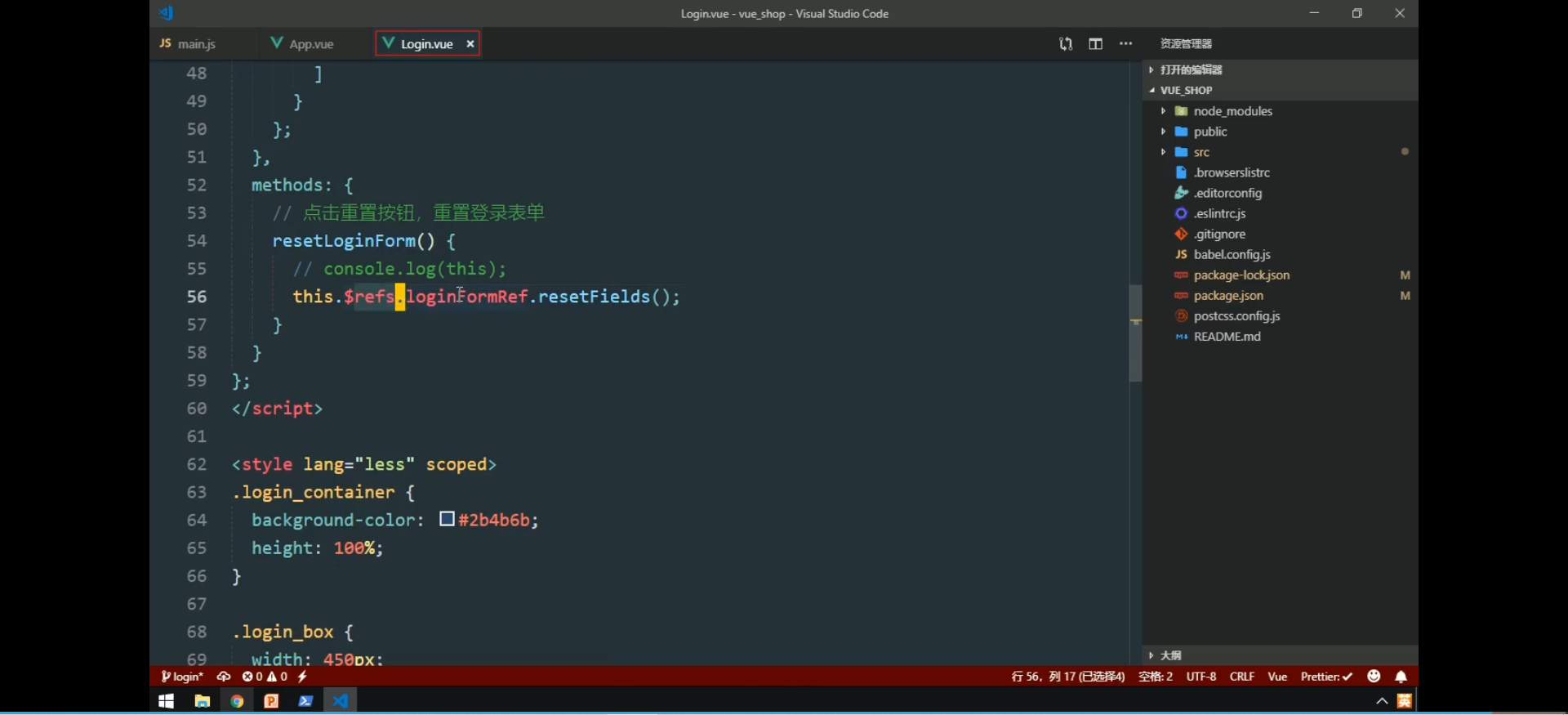Image resolution: width=1568 pixels, height=715 pixels.
Task: Click the publish changes cloud icon
Action: (223, 677)
